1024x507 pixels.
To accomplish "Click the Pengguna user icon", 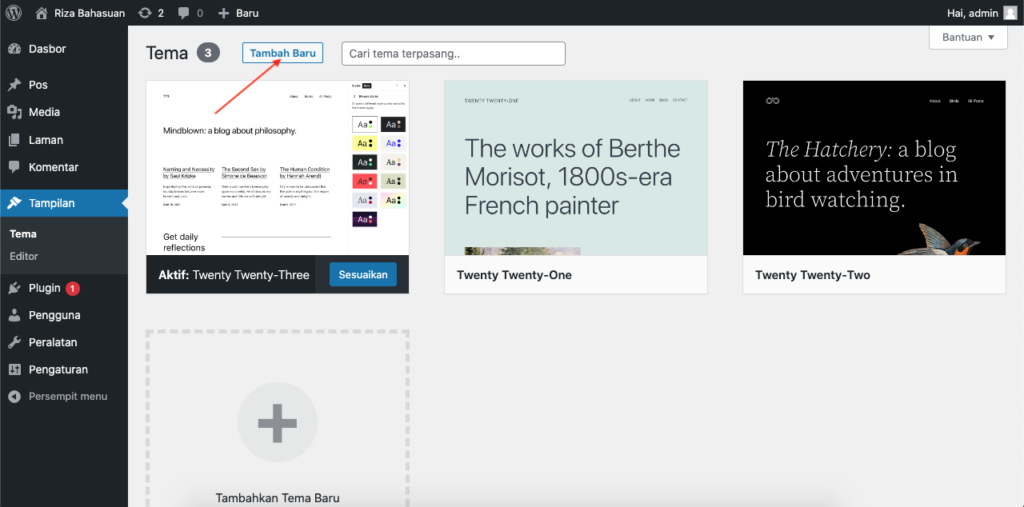I will tap(14, 316).
